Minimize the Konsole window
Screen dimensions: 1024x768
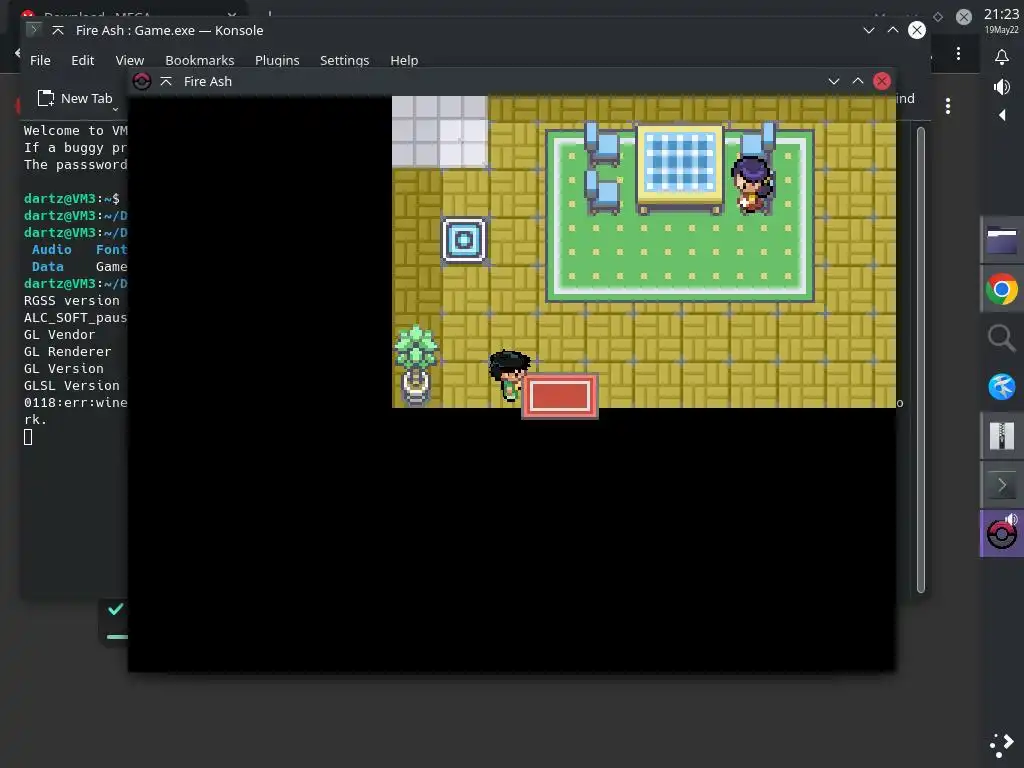coord(869,30)
